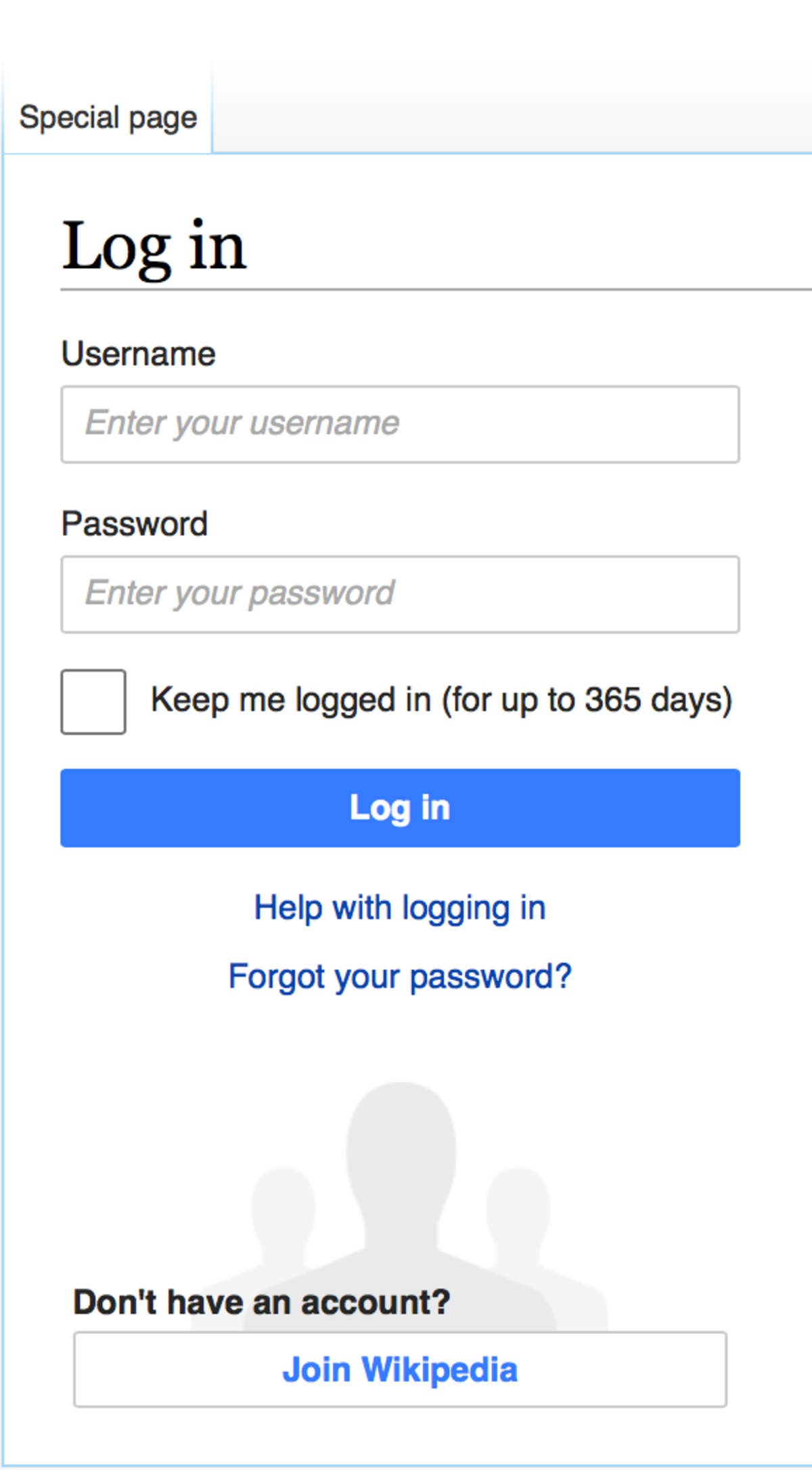Image resolution: width=812 pixels, height=1470 pixels.
Task: Click the small right silhouette figure
Action: tap(518, 1211)
